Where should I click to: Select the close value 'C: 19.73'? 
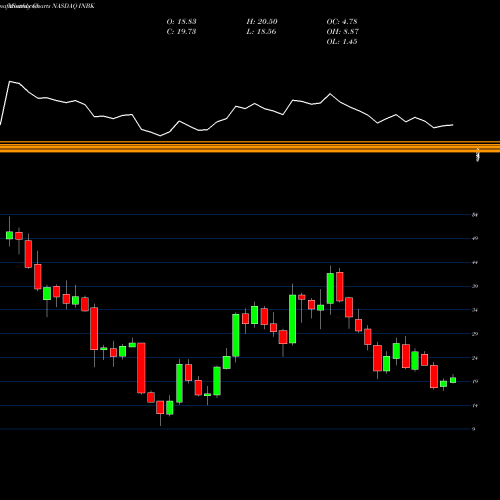pos(181,32)
